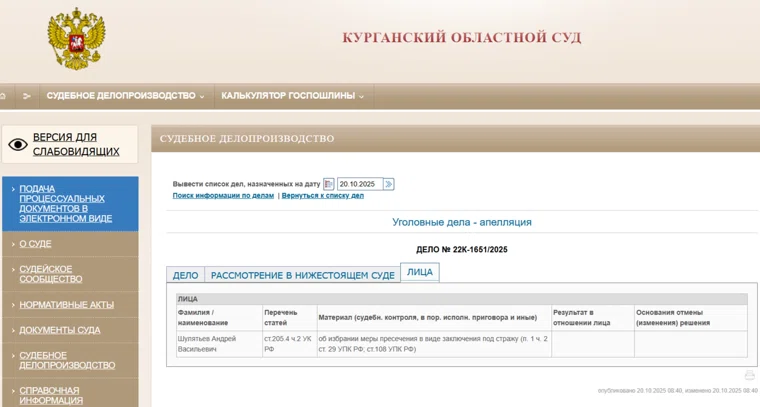This screenshot has height=407, width=760.
Task: Open the Поиск информации по делам link
Action: (223, 196)
